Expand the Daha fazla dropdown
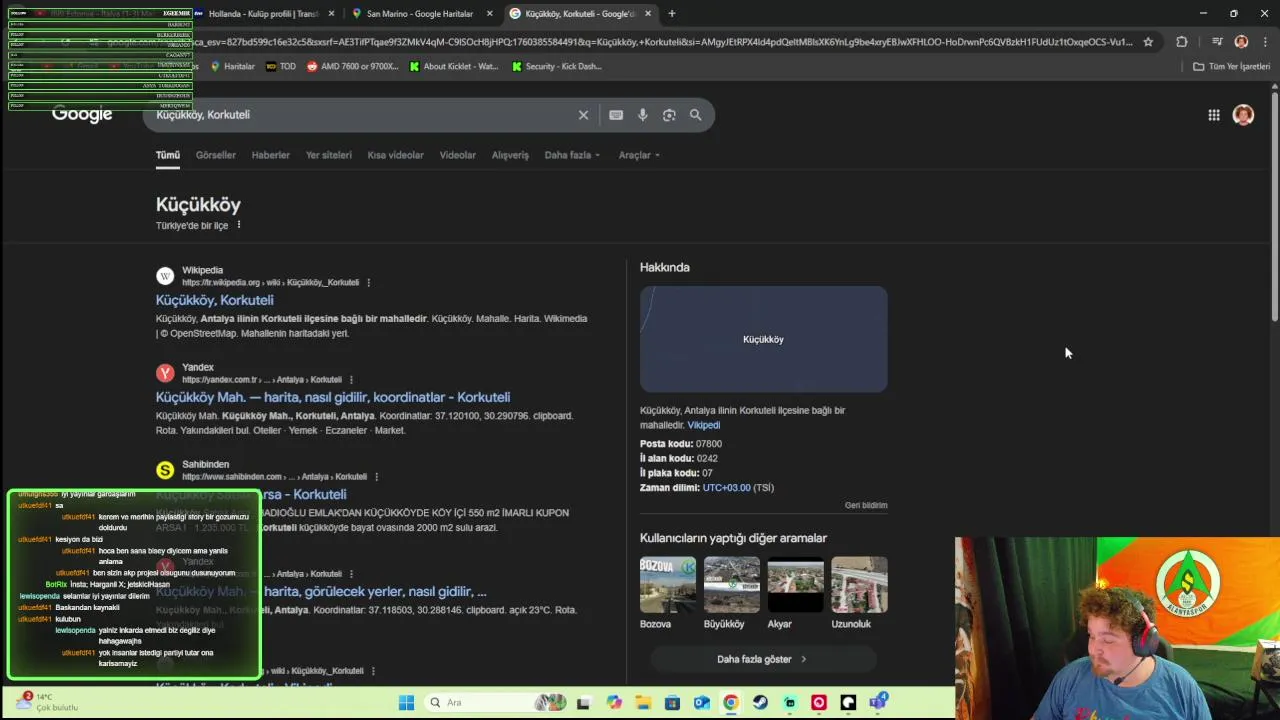The image size is (1280, 720). (572, 155)
